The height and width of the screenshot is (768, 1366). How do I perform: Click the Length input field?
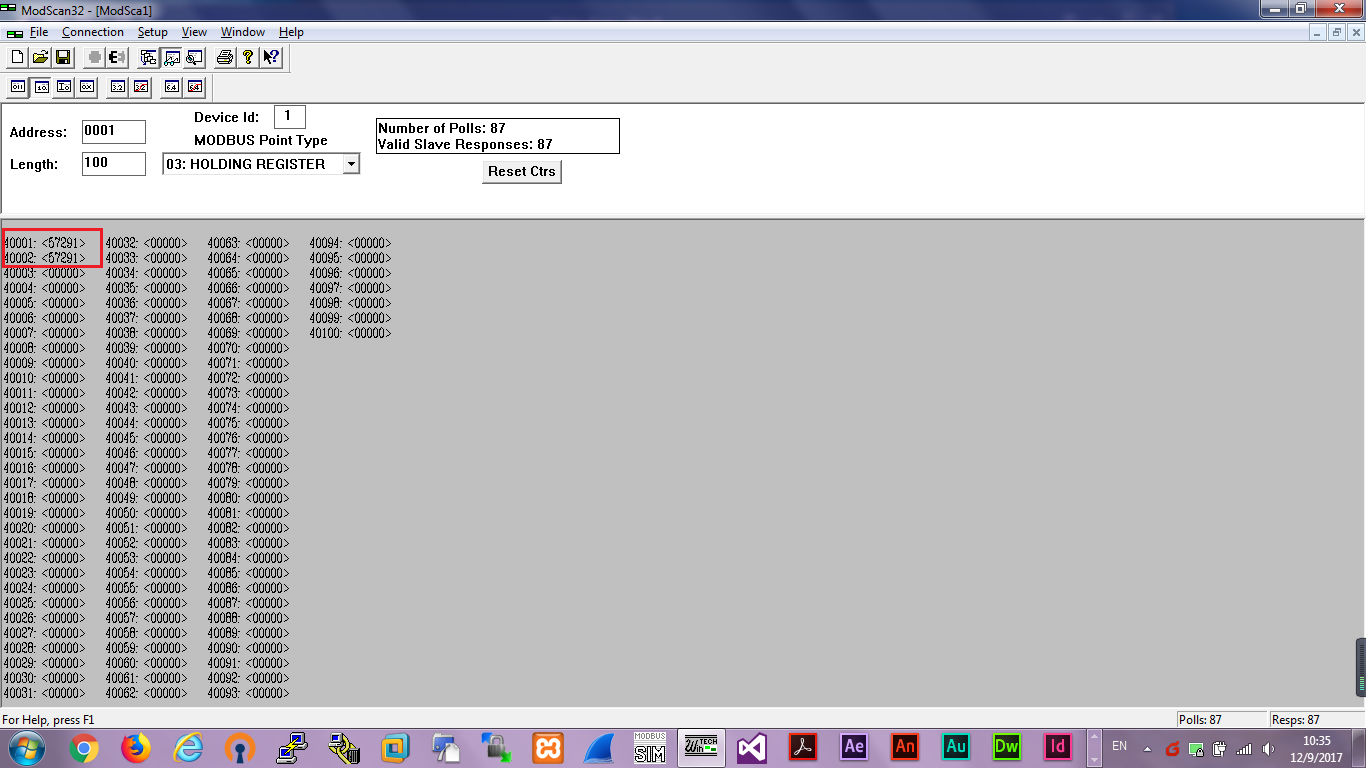pyautogui.click(x=113, y=164)
